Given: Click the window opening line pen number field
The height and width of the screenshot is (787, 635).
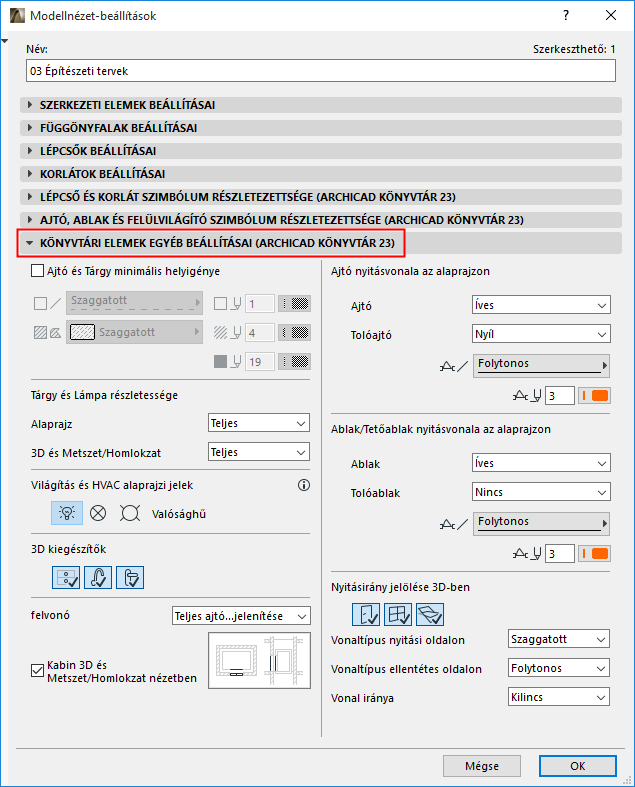Looking at the screenshot, I should pos(560,554).
